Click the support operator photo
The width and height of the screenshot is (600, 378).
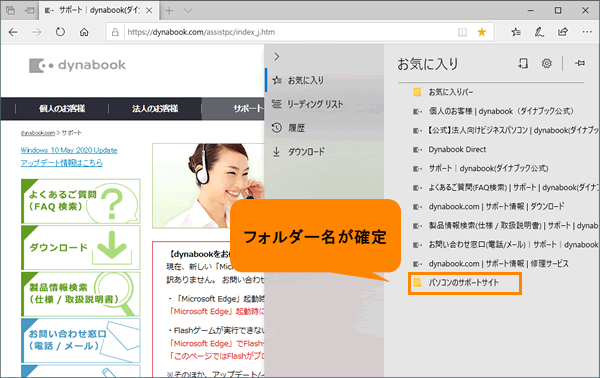click(209, 186)
